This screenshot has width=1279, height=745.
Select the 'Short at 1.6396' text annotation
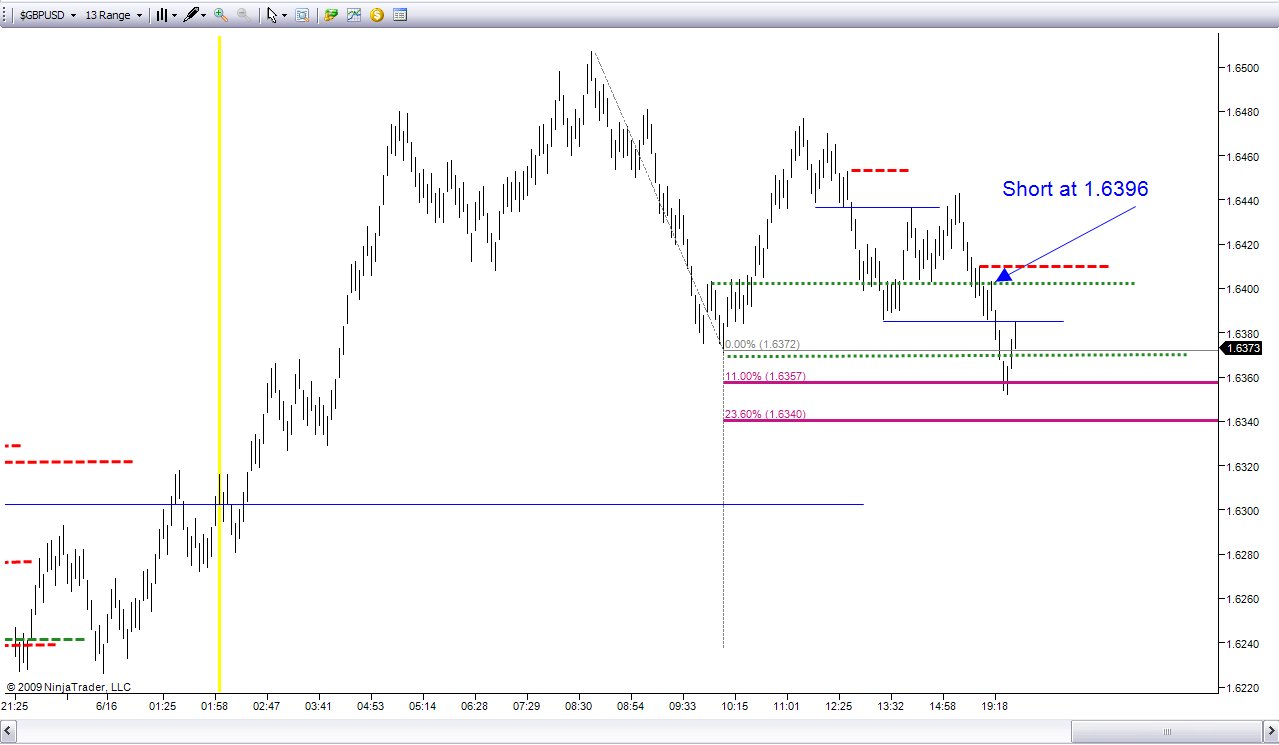pos(1075,188)
